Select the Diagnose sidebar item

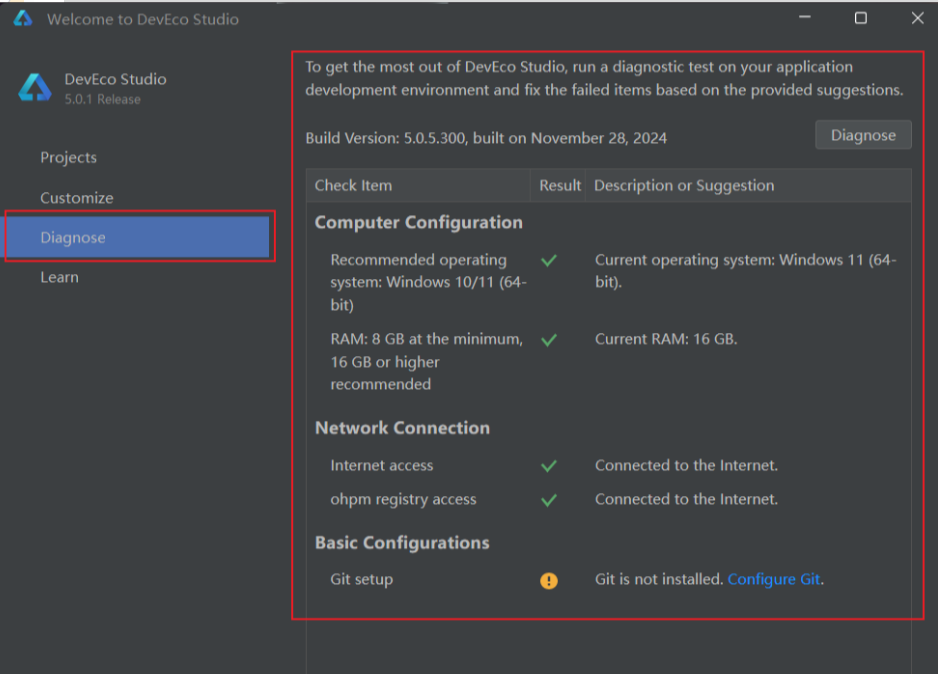click(x=73, y=238)
